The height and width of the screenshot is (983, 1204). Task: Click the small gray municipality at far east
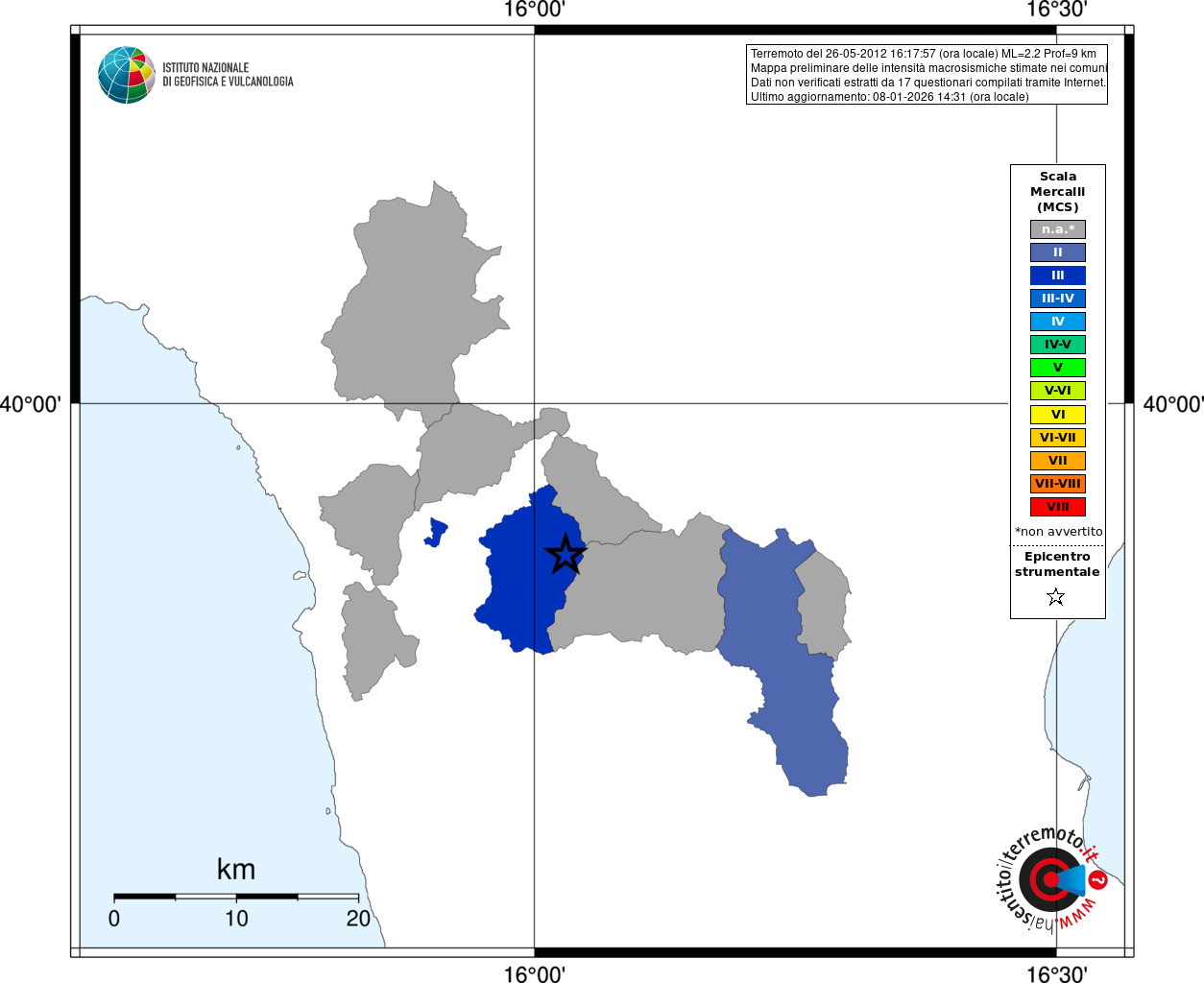824,605
